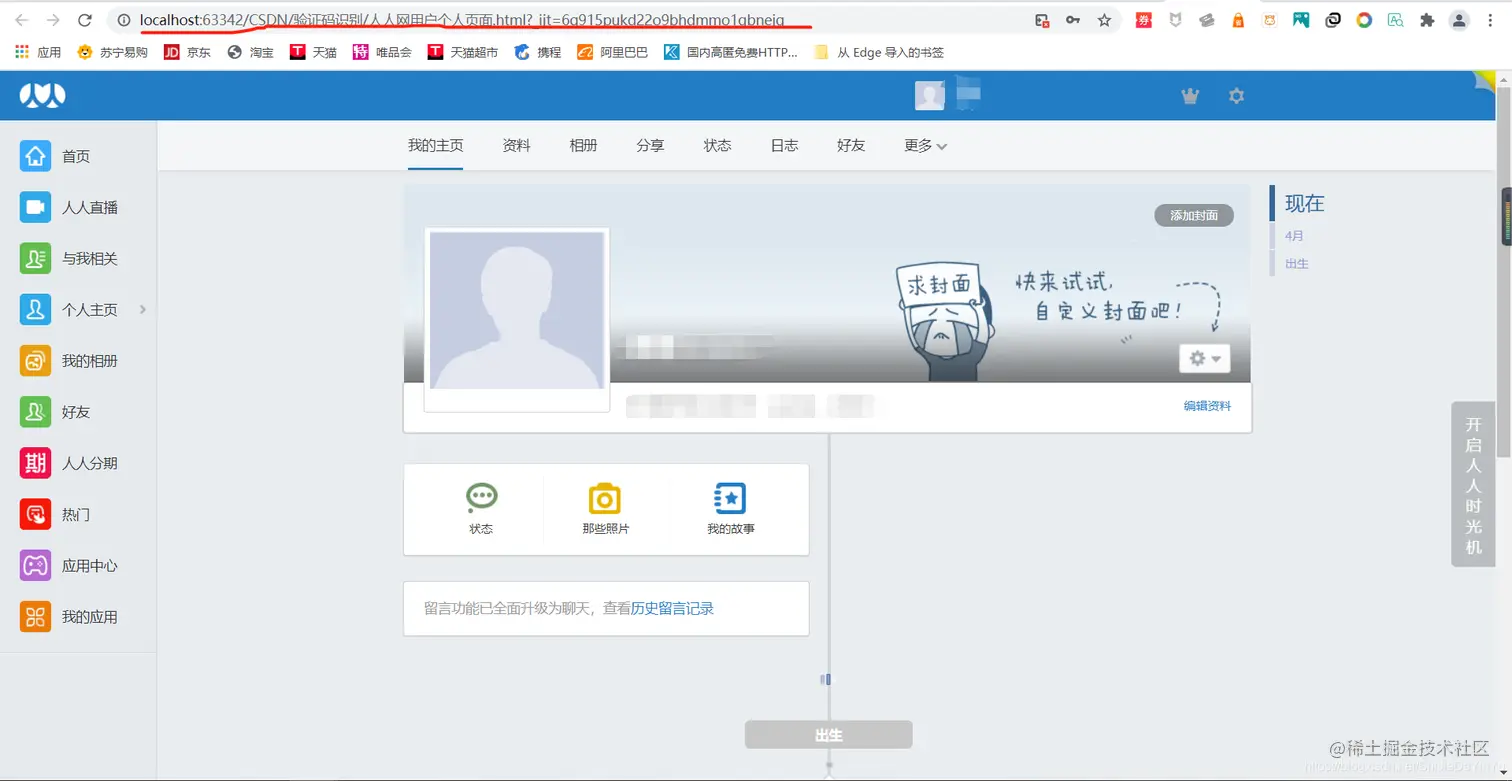1512x781 pixels.
Task: Open settings with the gear icon in header
Action: (x=1237, y=95)
